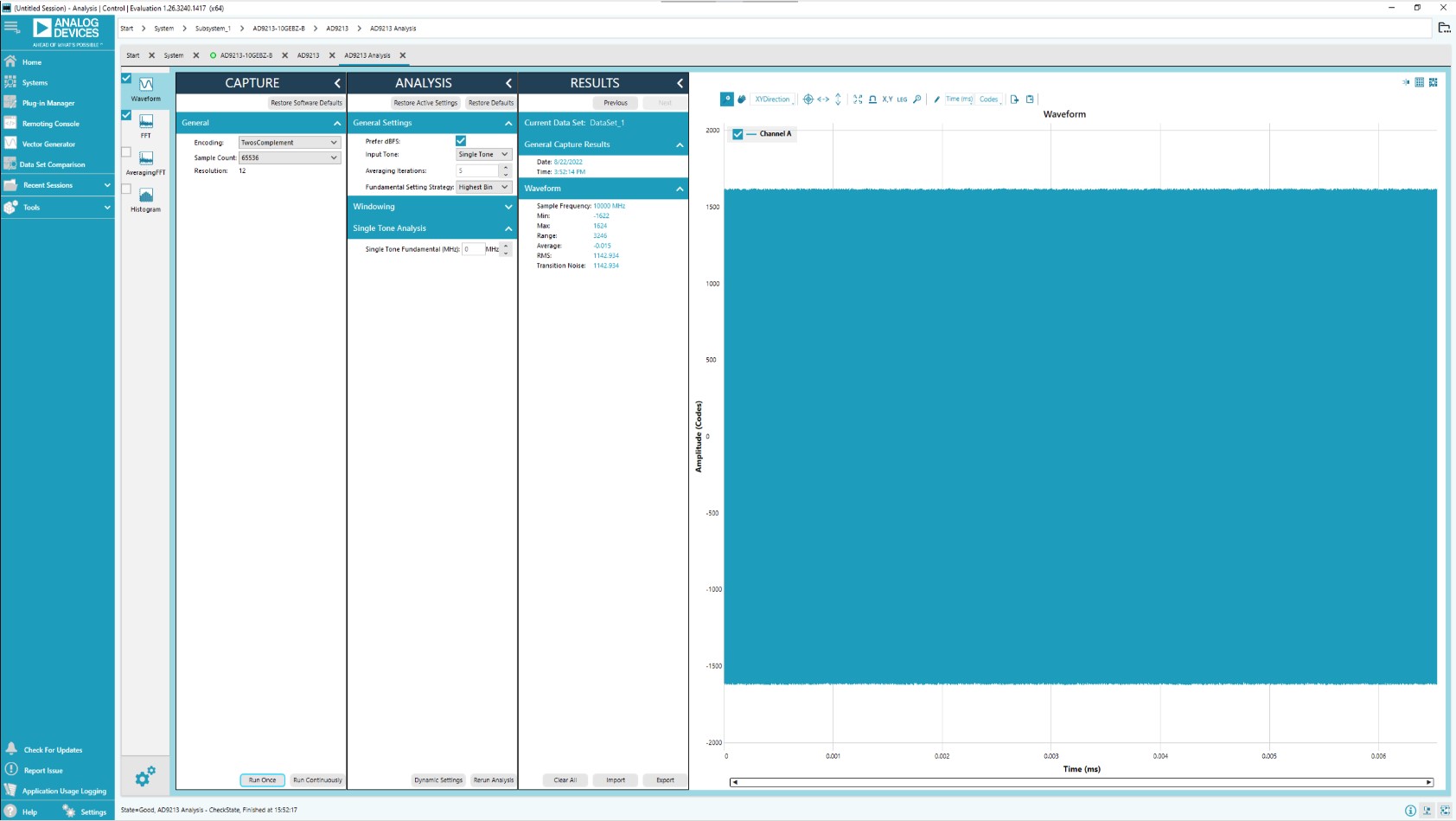Screen dimensions: 1456x821
Task: Toggle Channel A visibility checkbox in legend
Action: coord(738,134)
